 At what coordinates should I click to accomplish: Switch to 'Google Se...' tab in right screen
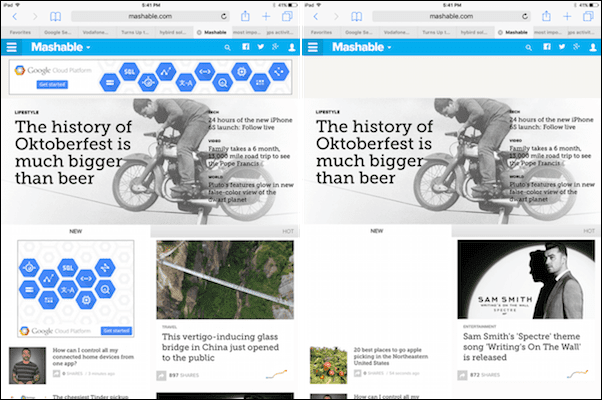point(359,32)
